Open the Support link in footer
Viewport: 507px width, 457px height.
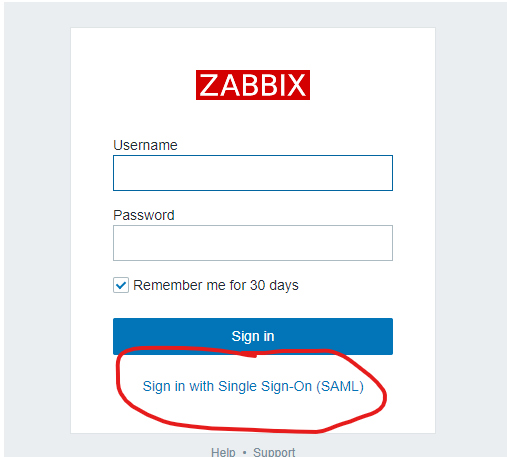(274, 452)
